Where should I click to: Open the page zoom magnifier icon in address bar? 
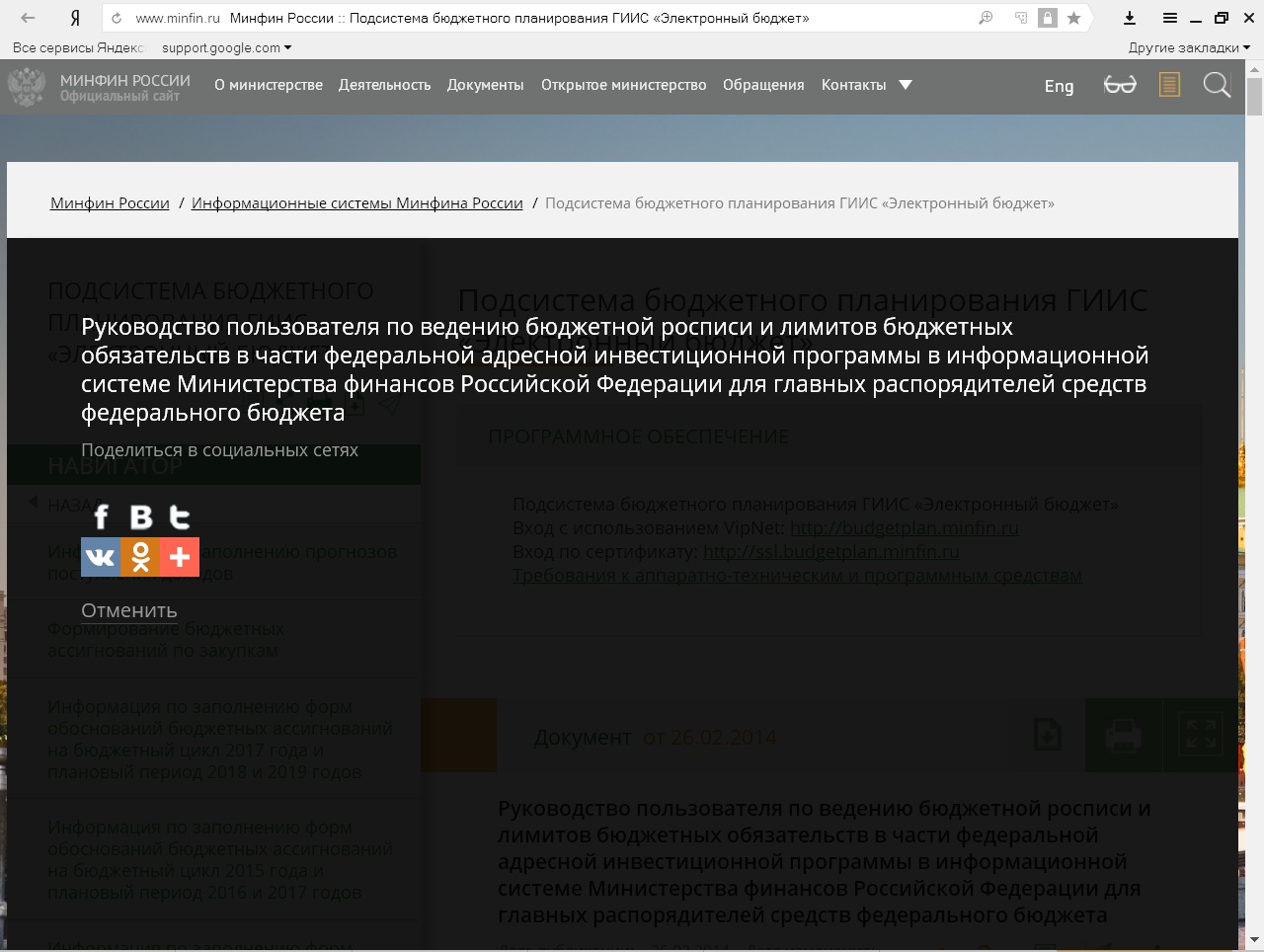986,18
